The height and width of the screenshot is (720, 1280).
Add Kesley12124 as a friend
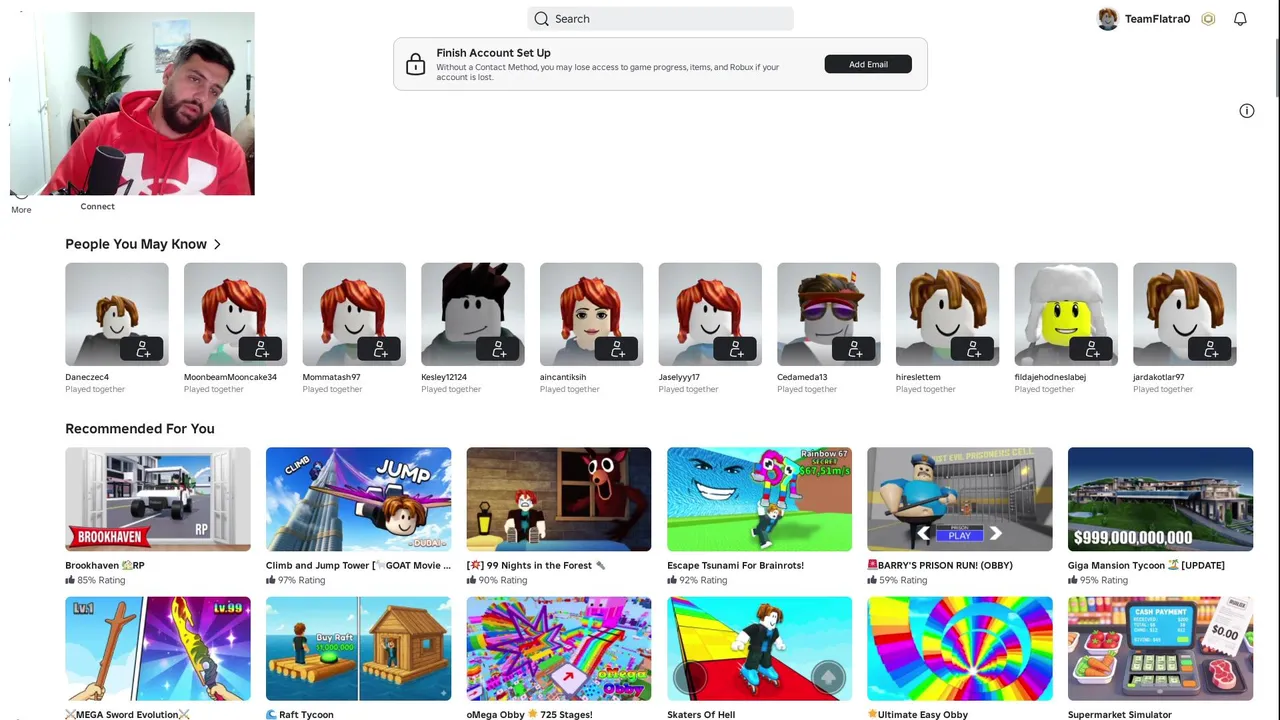pyautogui.click(x=499, y=349)
